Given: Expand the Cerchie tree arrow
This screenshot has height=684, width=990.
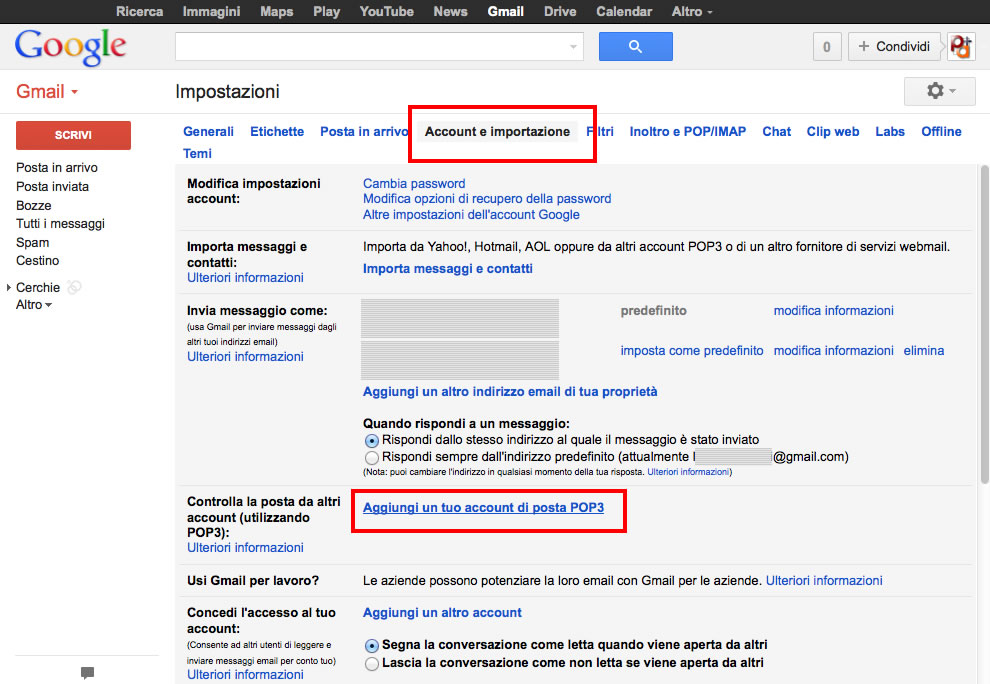Looking at the screenshot, I should pos(10,288).
